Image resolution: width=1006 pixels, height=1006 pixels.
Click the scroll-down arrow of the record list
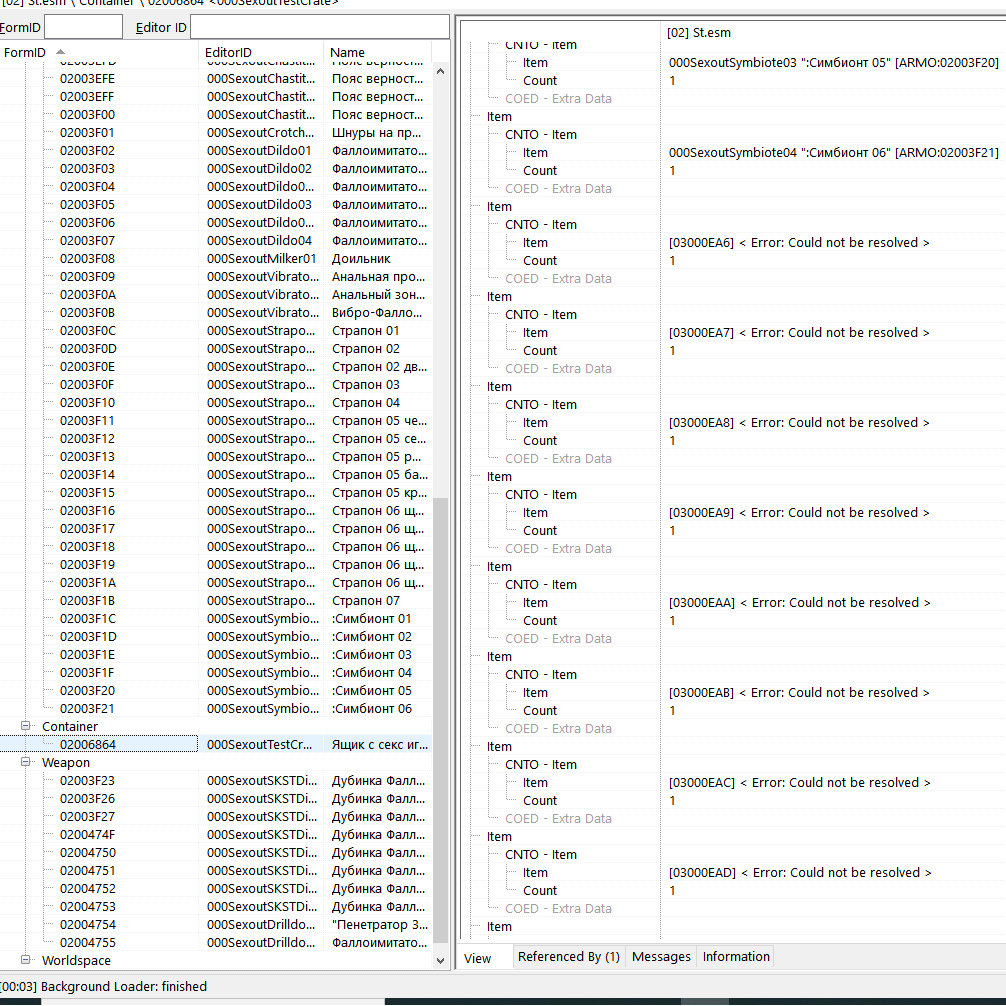tap(440, 959)
